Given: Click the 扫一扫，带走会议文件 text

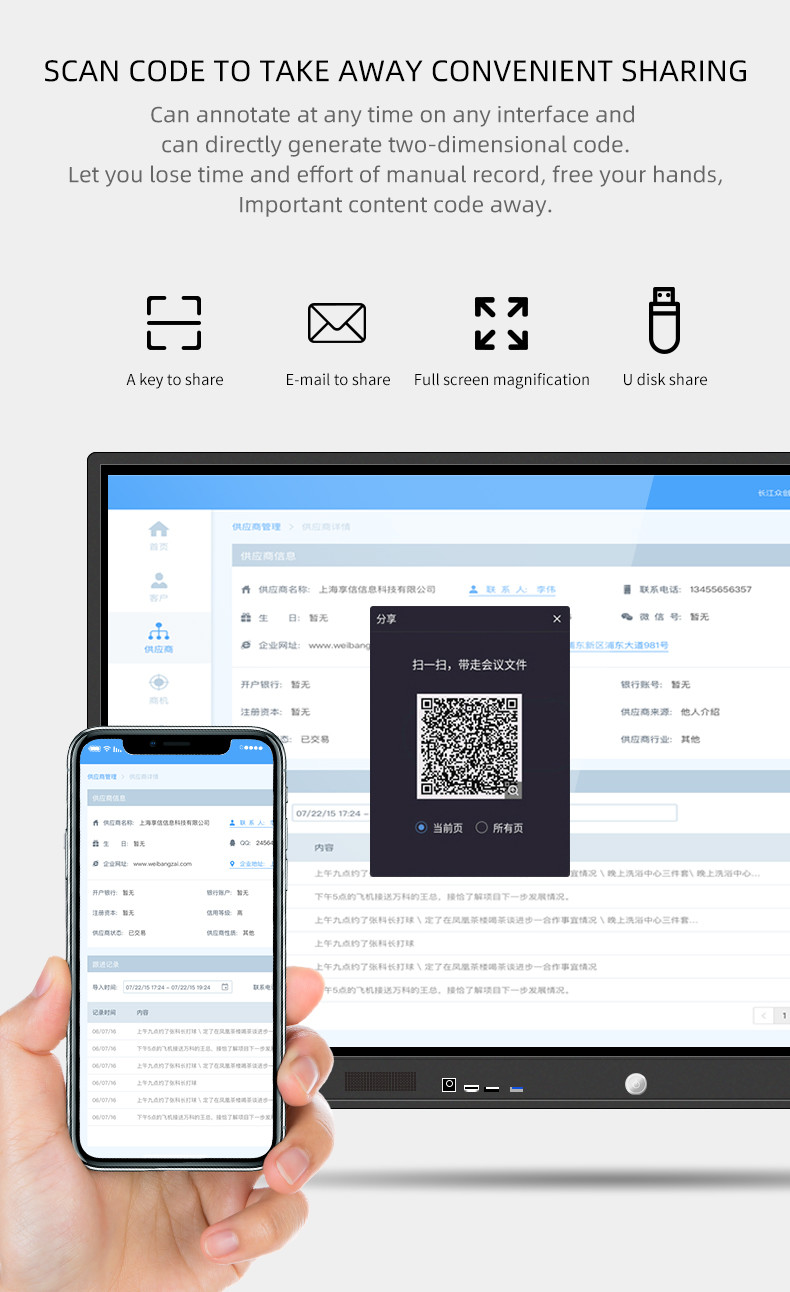Looking at the screenshot, I should click(x=469, y=665).
